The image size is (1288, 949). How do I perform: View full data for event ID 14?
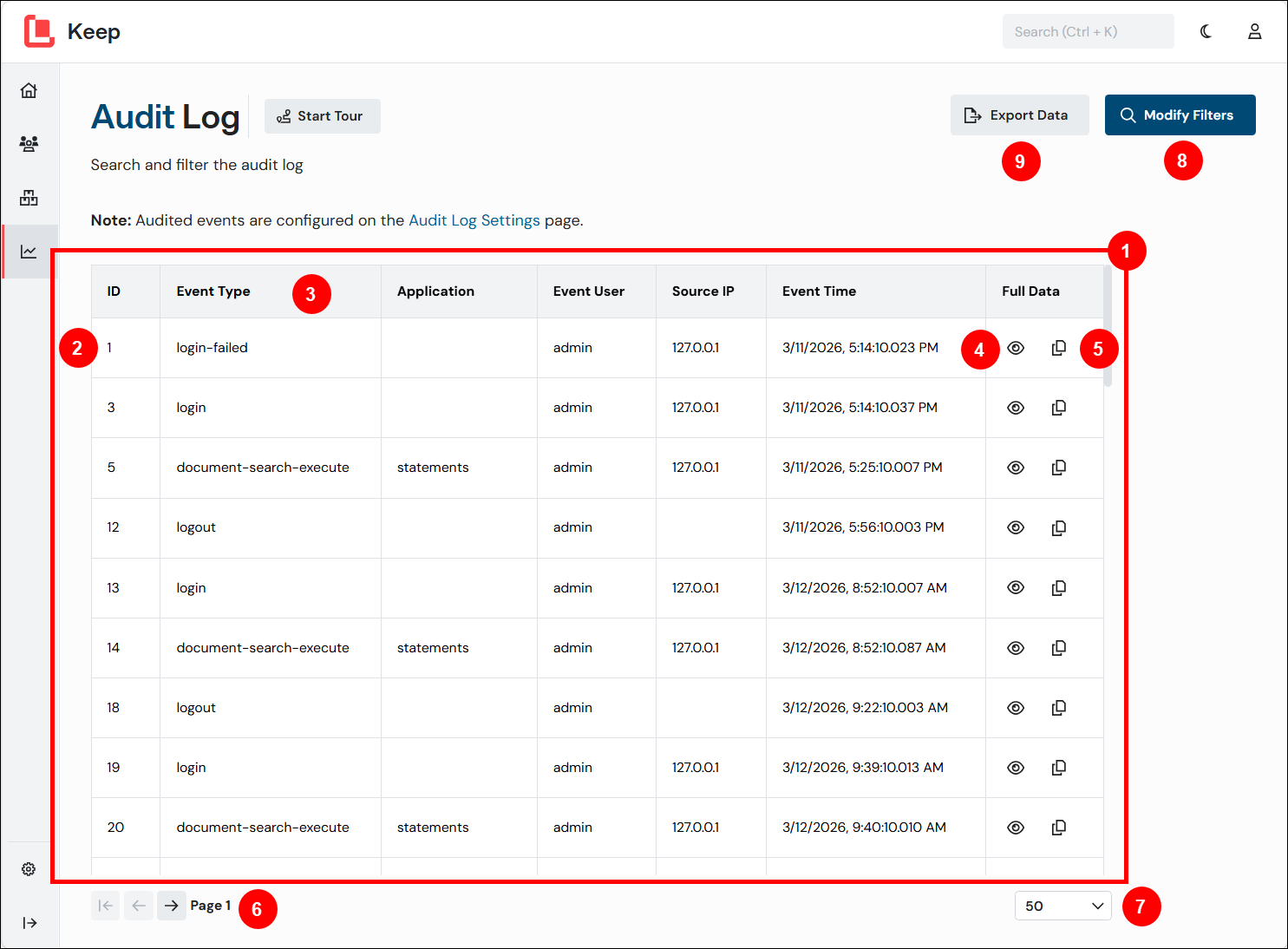coord(1016,648)
